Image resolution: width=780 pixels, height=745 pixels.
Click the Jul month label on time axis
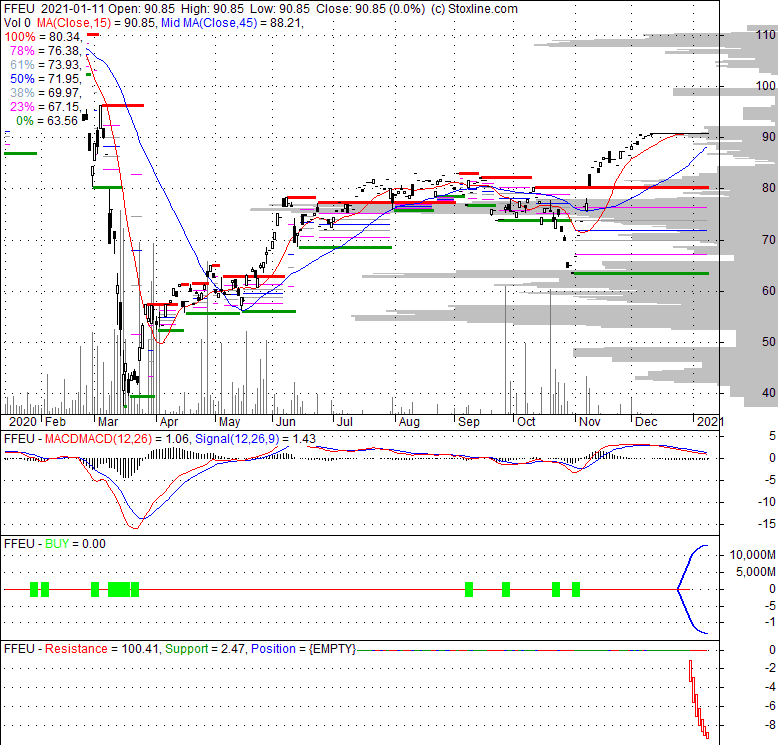pyautogui.click(x=345, y=422)
